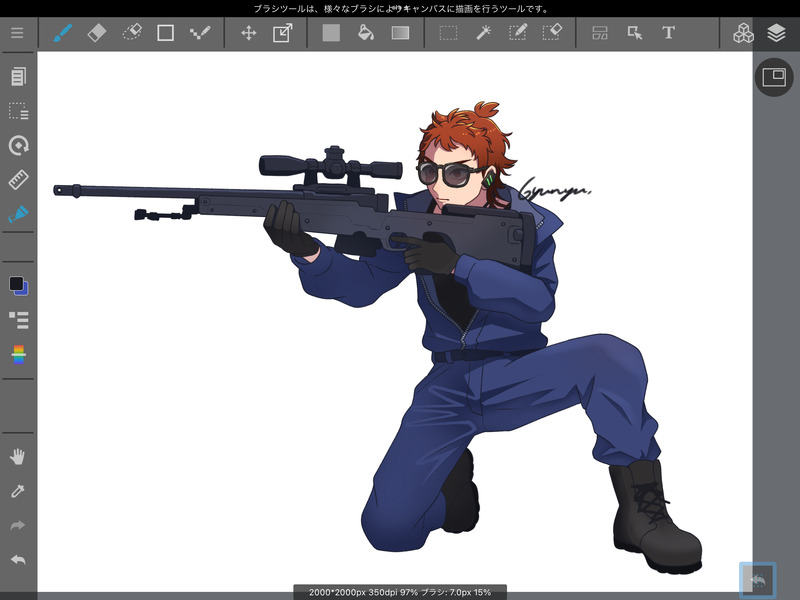Select the Magic Wand tool
The image size is (800, 600).
(x=483, y=33)
